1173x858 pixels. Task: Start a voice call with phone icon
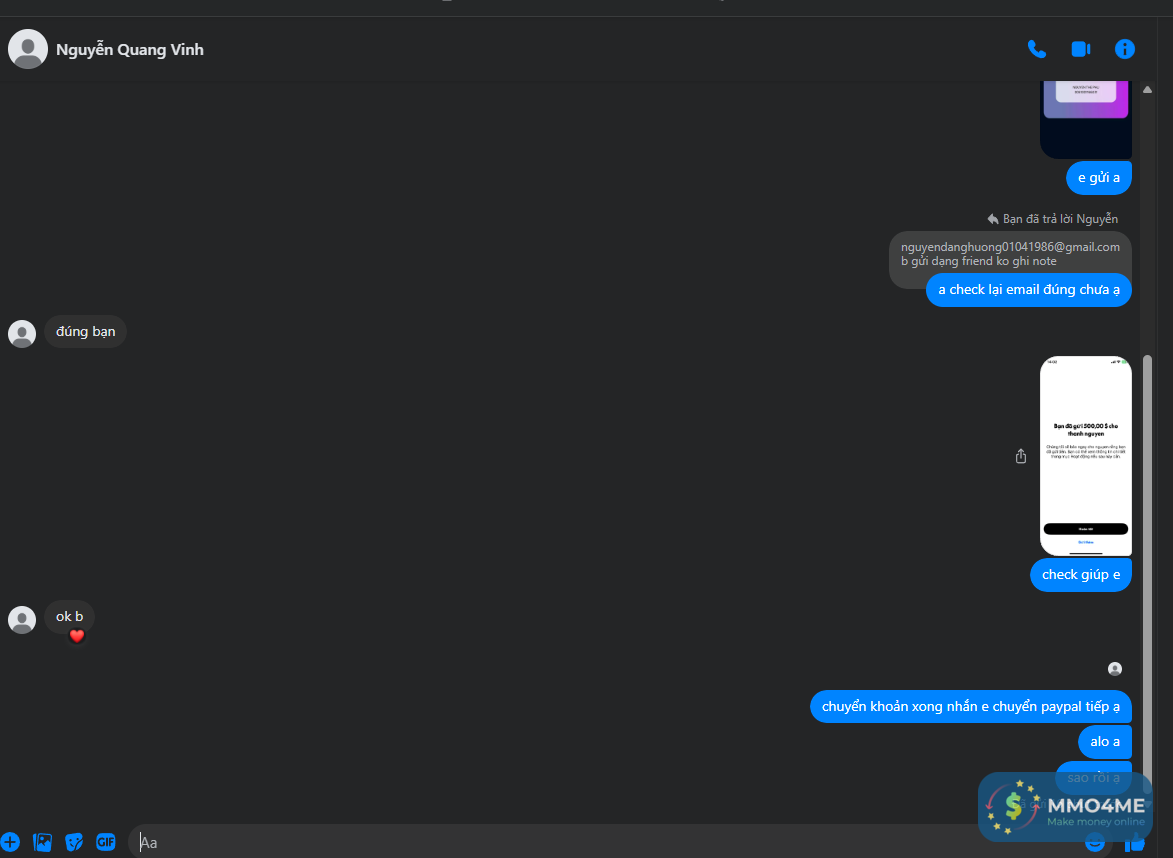pyautogui.click(x=1036, y=49)
